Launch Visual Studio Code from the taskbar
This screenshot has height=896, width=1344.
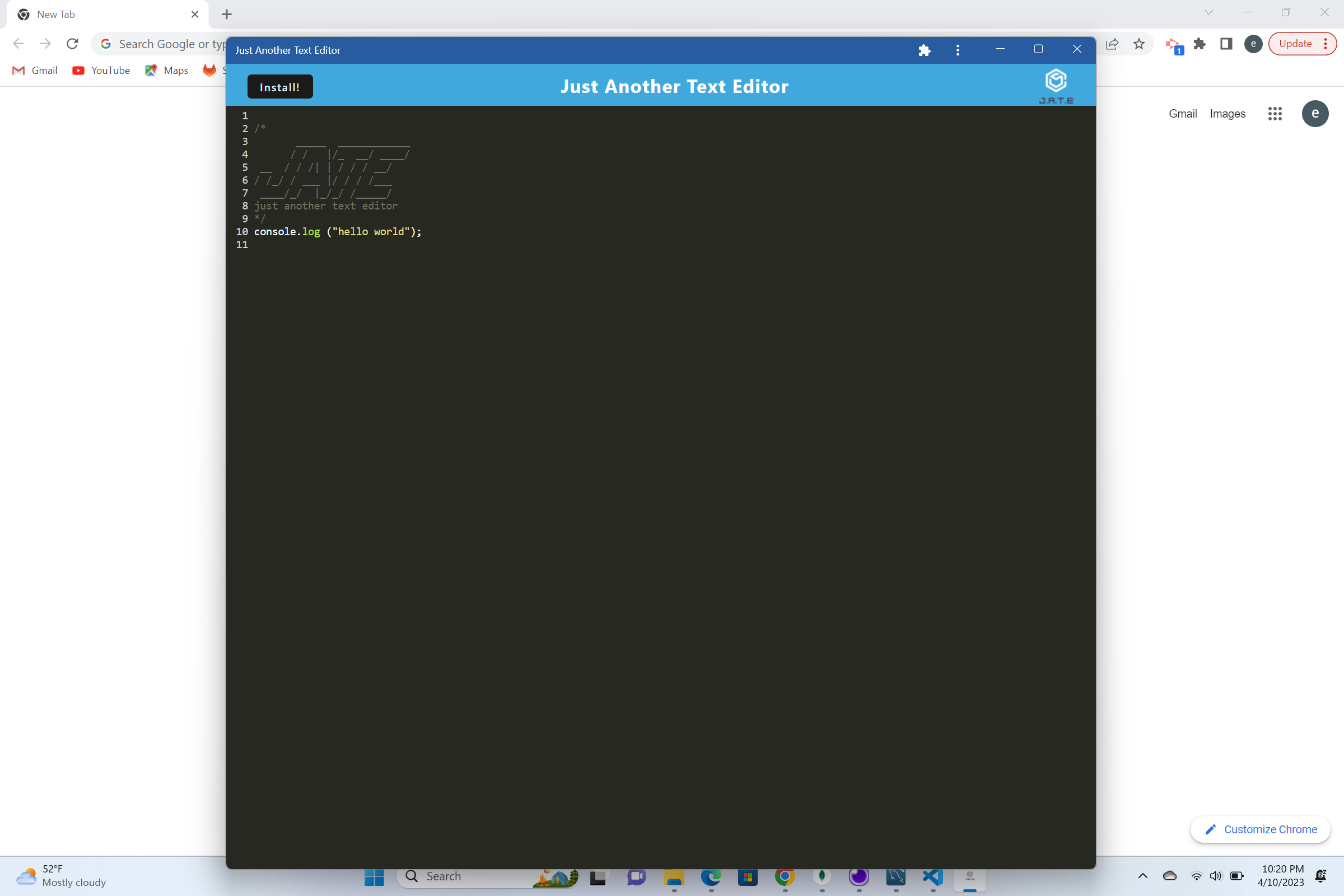(x=932, y=877)
